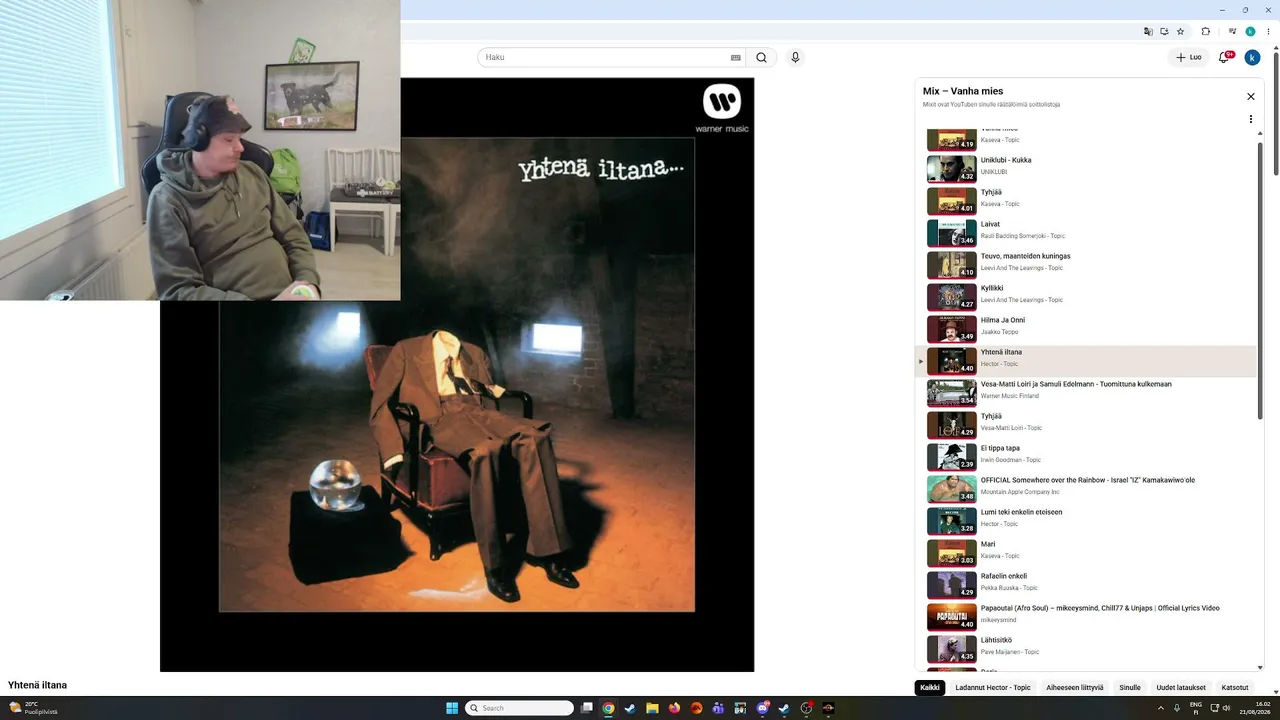Image resolution: width=1280 pixels, height=720 pixels.
Task: Show hidden system tray icons
Action: click(x=1160, y=708)
